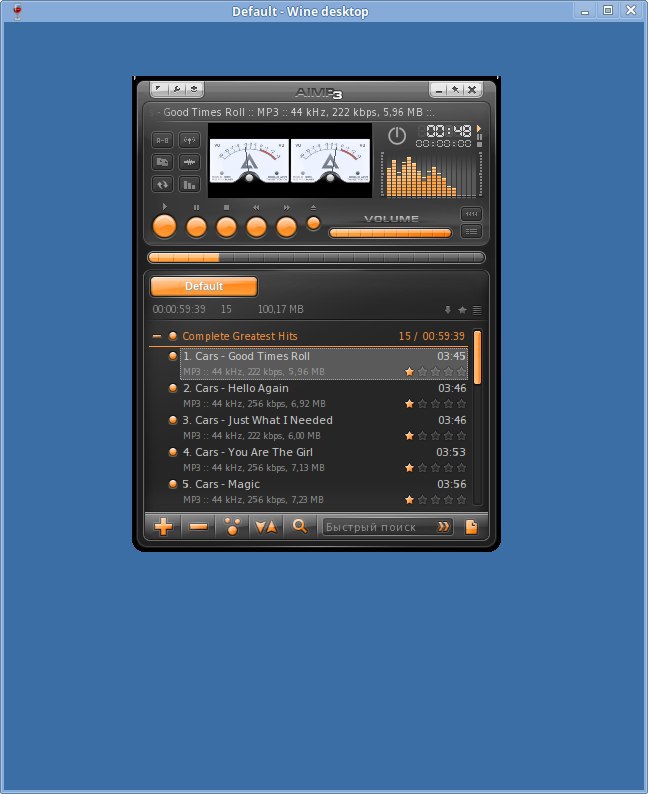Click the spectrum analyzer visualization
Viewport: 648px width, 794px height.
[431, 175]
